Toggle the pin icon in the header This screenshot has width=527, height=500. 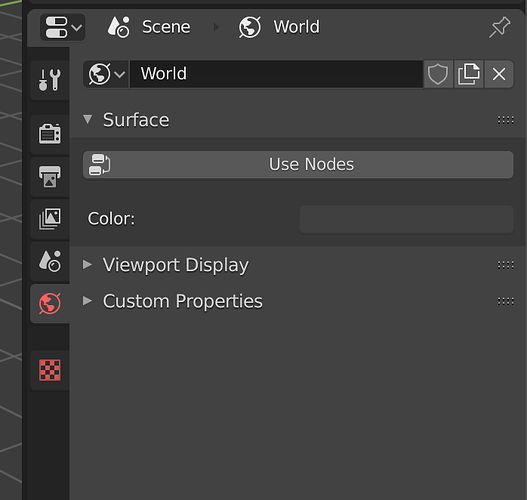click(x=499, y=27)
